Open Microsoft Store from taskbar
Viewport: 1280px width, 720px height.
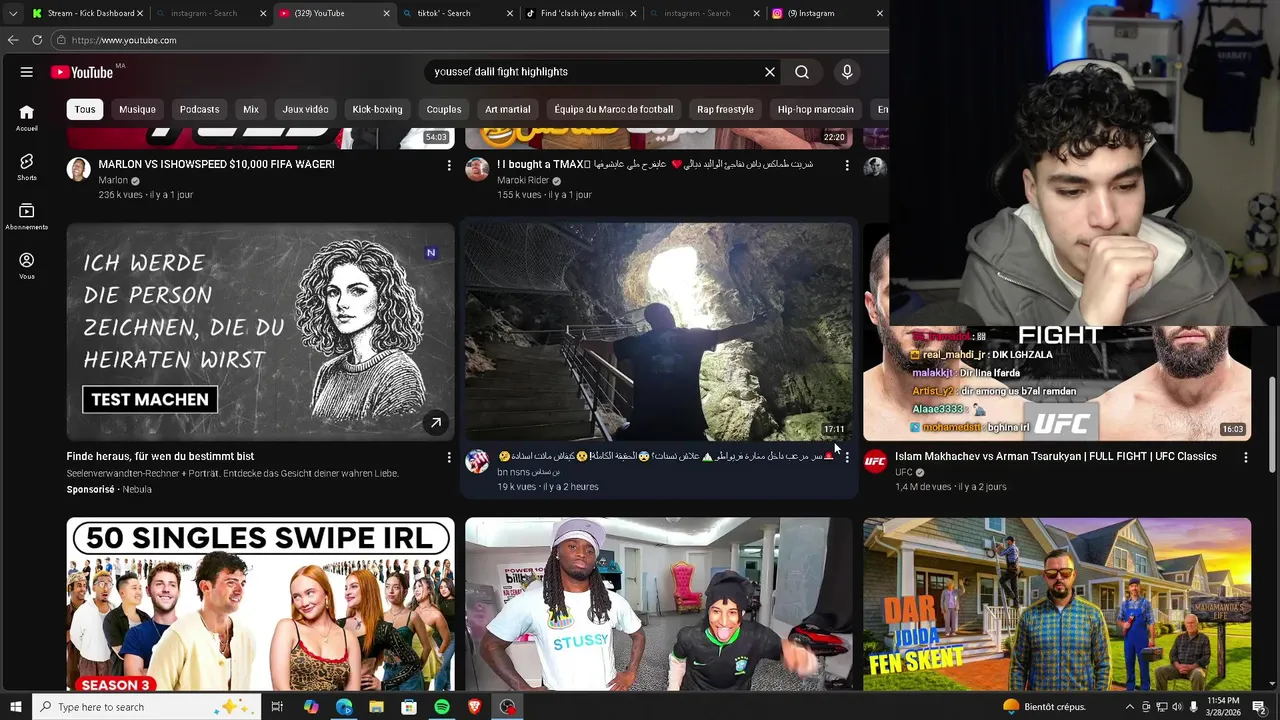click(409, 707)
